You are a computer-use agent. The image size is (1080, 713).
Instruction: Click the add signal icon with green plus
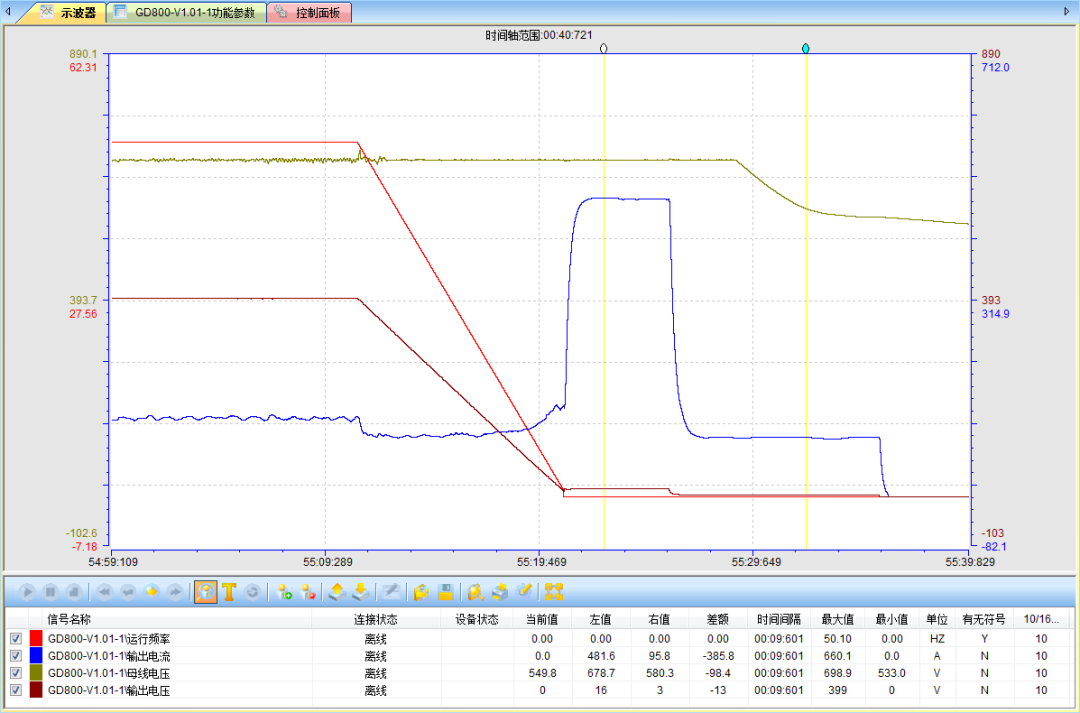click(284, 592)
